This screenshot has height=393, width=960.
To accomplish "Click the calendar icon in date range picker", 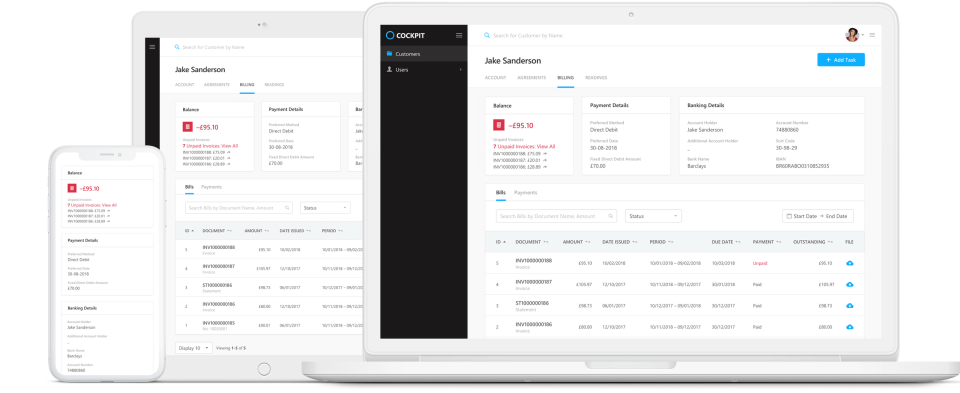I will pyautogui.click(x=789, y=216).
